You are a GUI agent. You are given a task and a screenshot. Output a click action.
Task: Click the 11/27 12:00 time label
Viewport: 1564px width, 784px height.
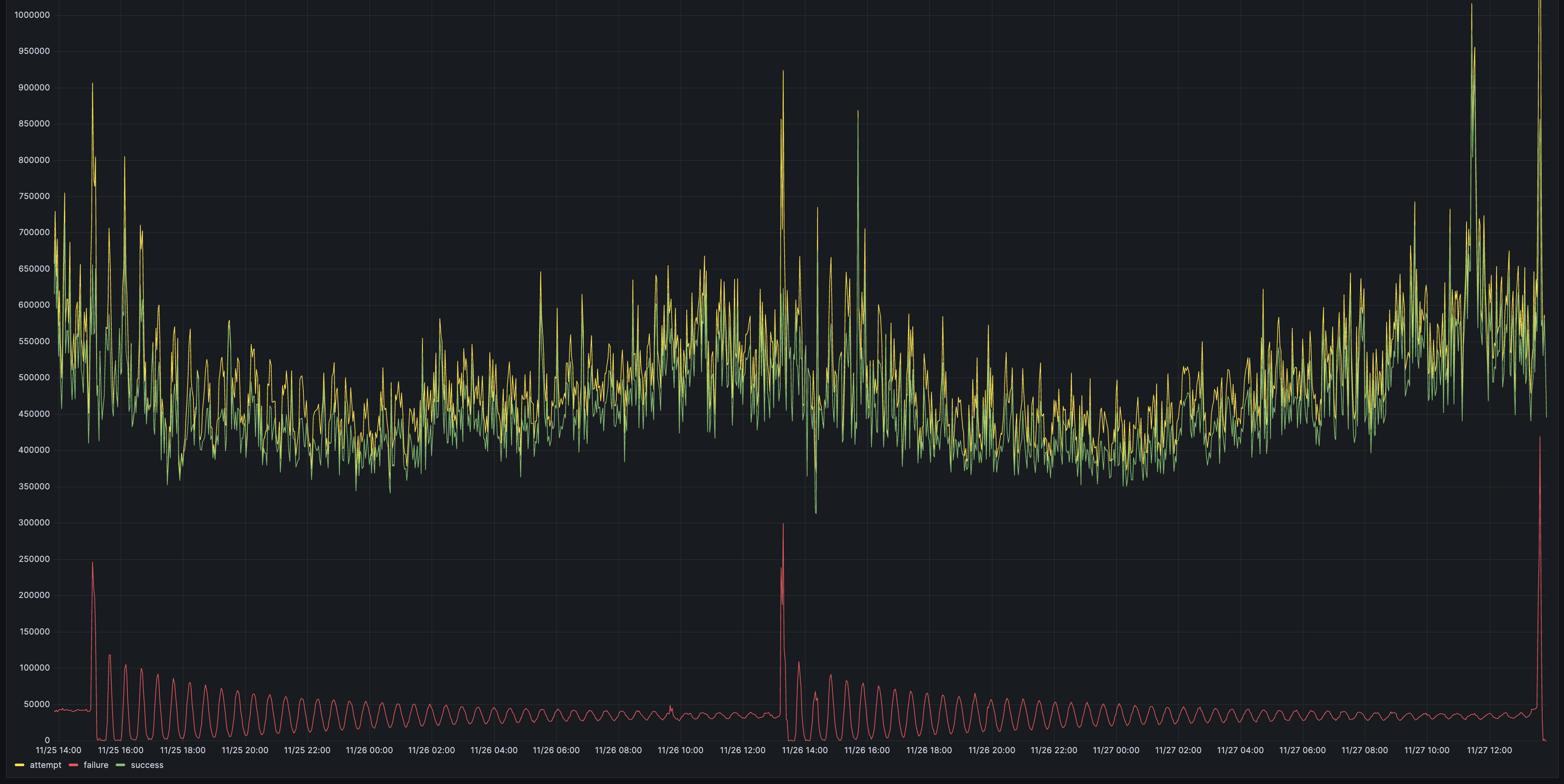coord(1489,751)
